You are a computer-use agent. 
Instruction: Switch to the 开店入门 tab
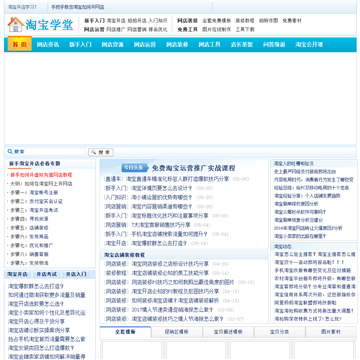[x=76, y=274]
